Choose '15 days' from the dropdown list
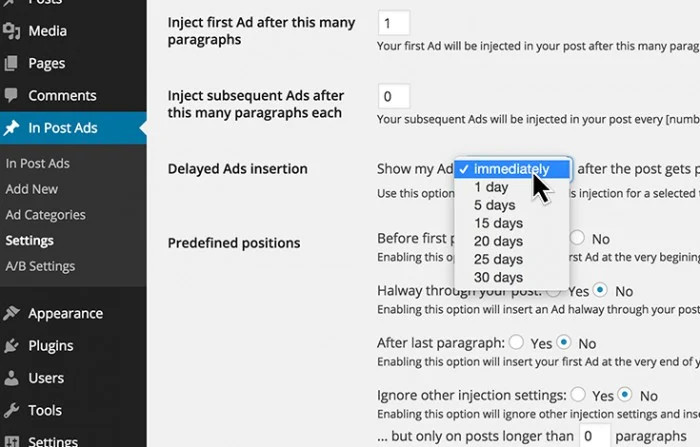Screen dimensions: 700x447 pos(498,223)
